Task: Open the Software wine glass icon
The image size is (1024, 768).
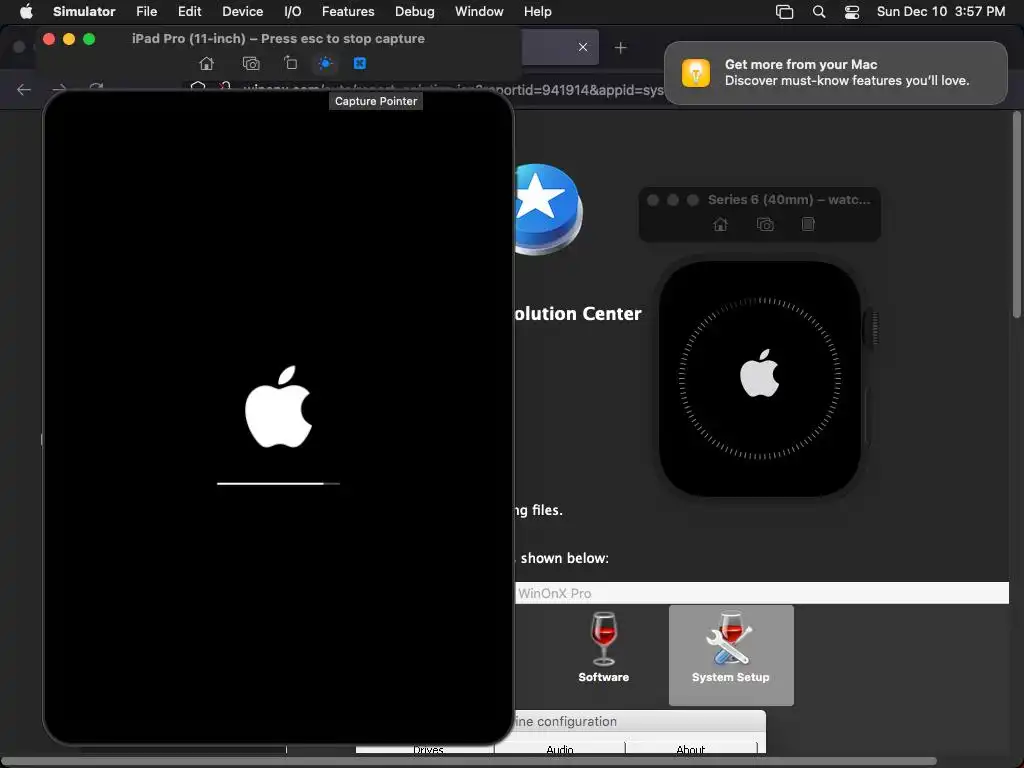Action: click(x=603, y=647)
